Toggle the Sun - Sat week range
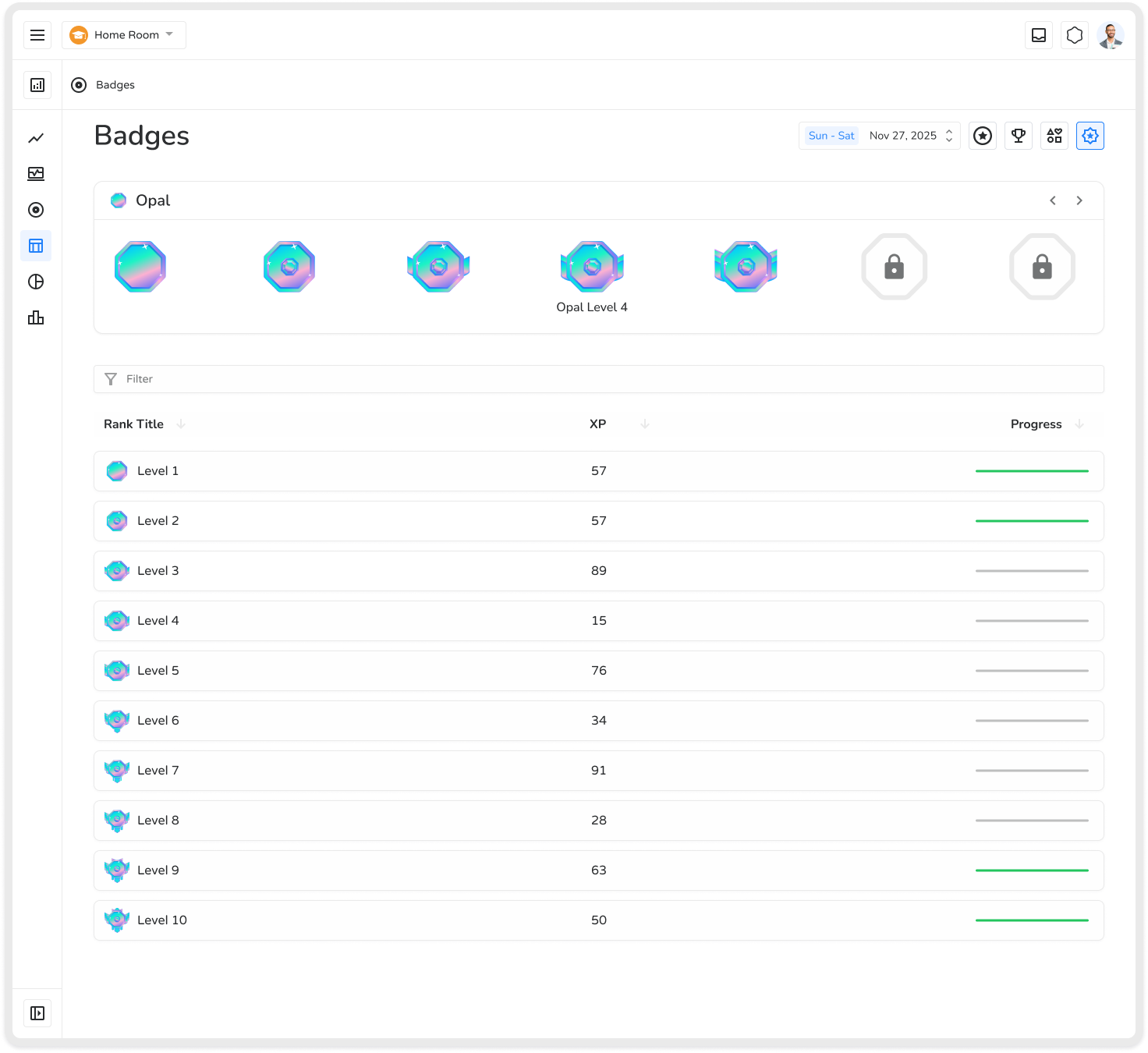 pyautogui.click(x=831, y=136)
